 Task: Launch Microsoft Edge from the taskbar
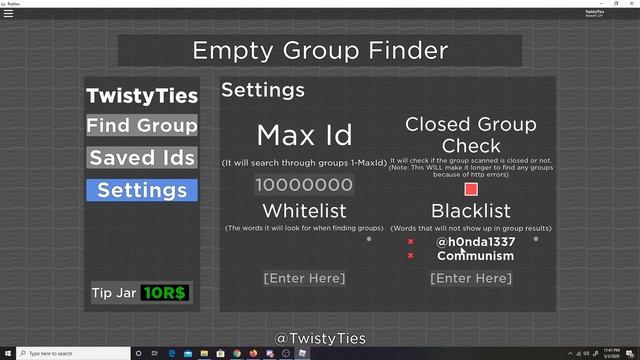(171, 353)
